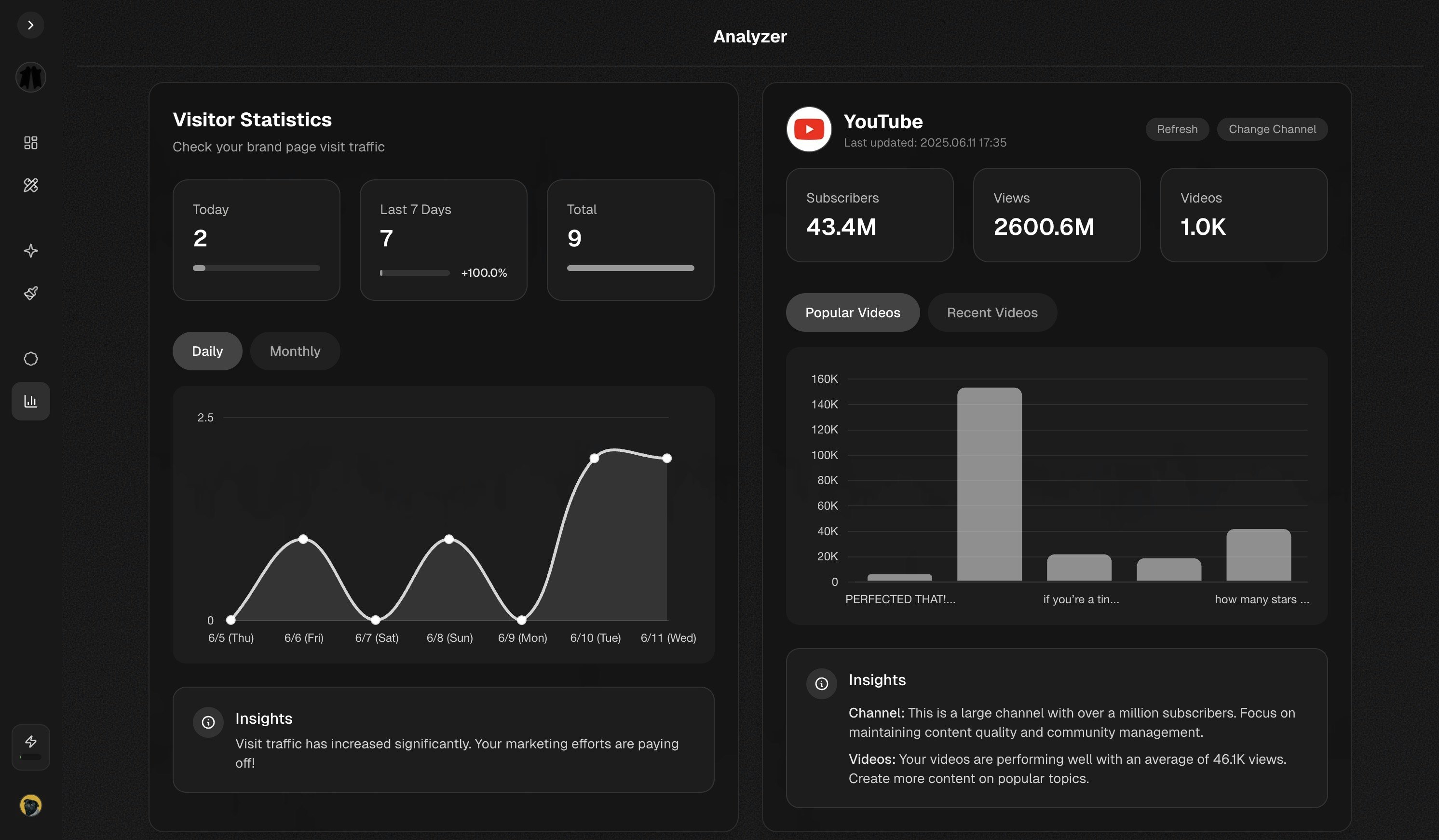The height and width of the screenshot is (840, 1439).
Task: Click the brand avatar in sidebar
Action: coord(30,77)
